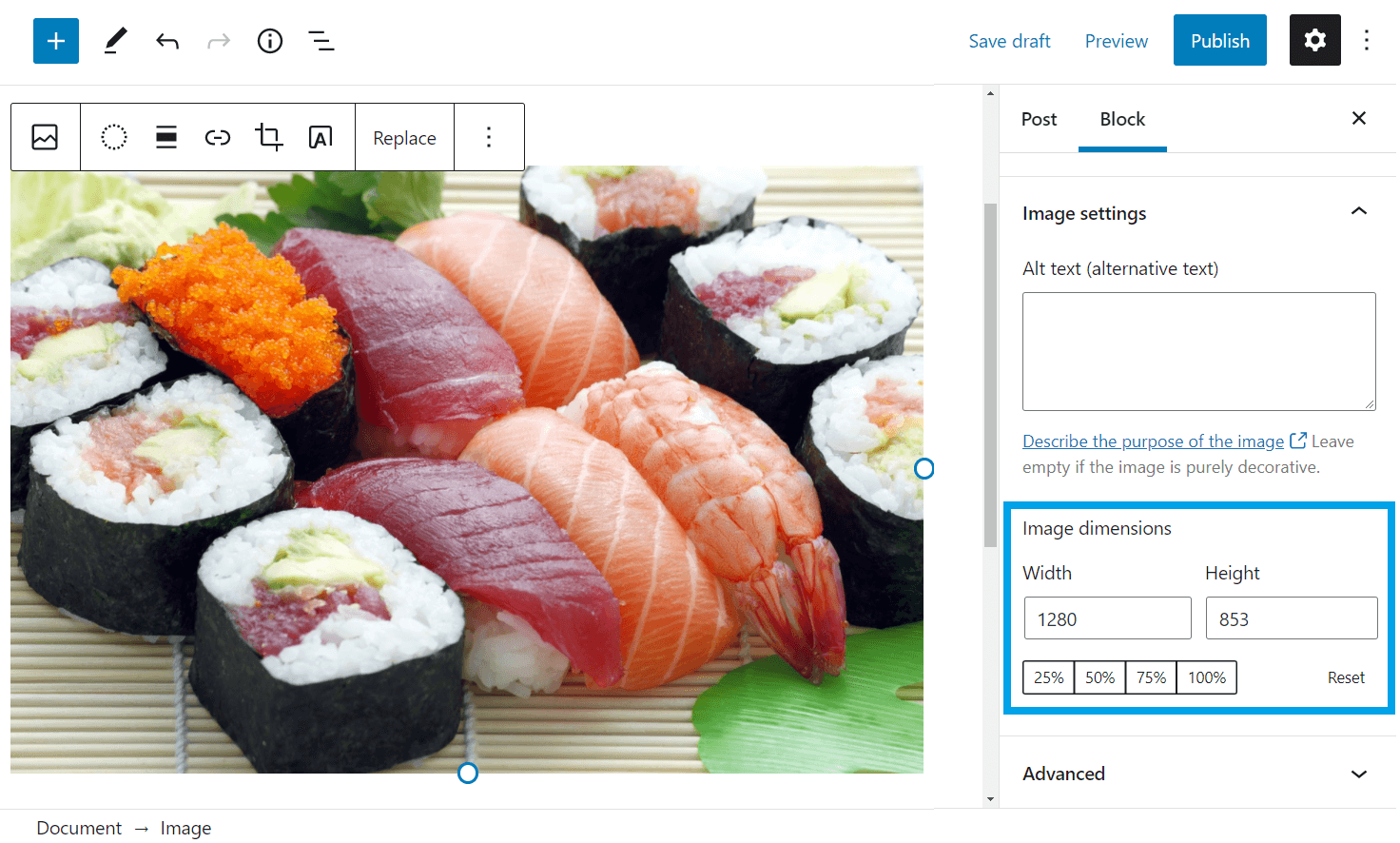Toggle the settings gear sidebar
Viewport: 1400px width, 843px height.
(x=1314, y=40)
